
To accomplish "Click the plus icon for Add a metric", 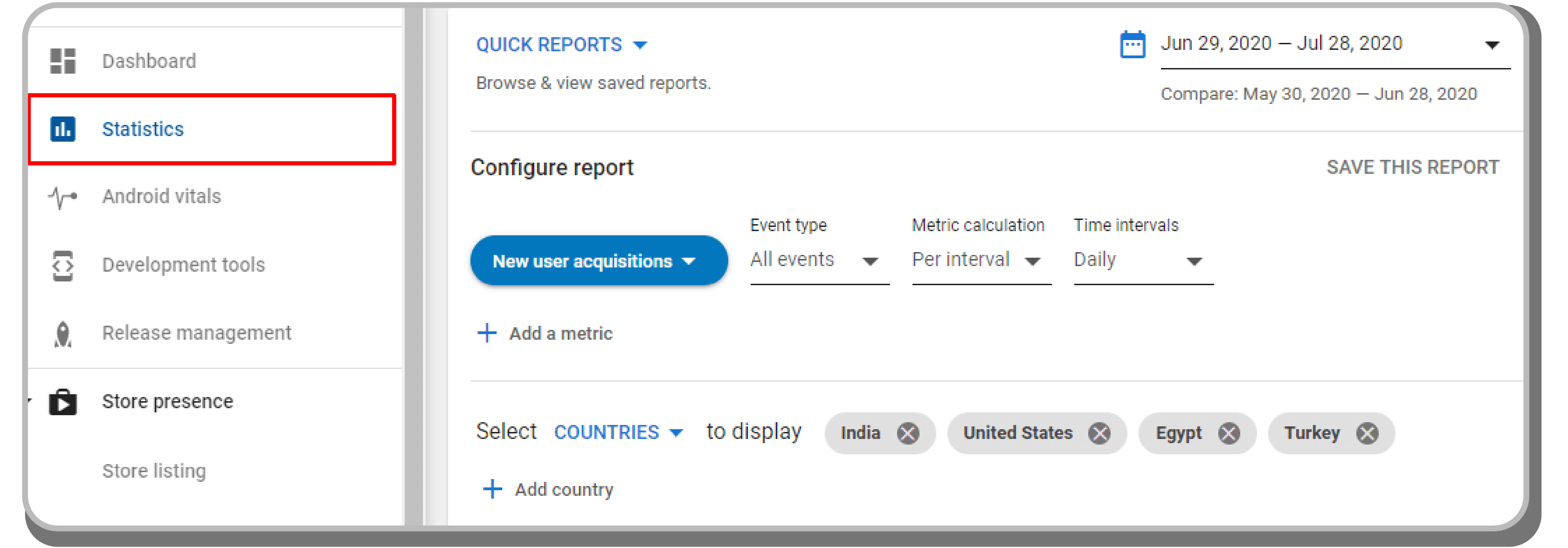I will 487,333.
